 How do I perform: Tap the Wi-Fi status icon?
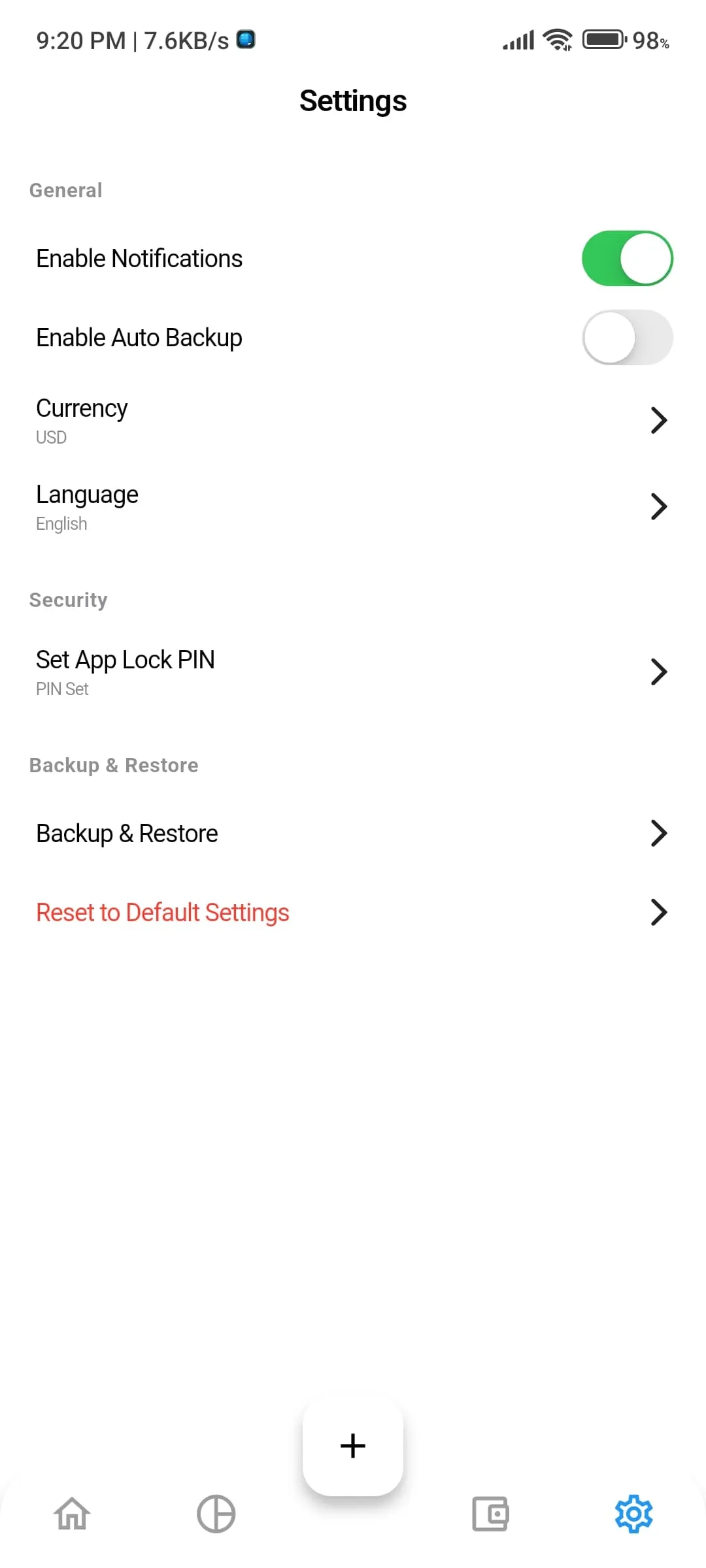(558, 40)
